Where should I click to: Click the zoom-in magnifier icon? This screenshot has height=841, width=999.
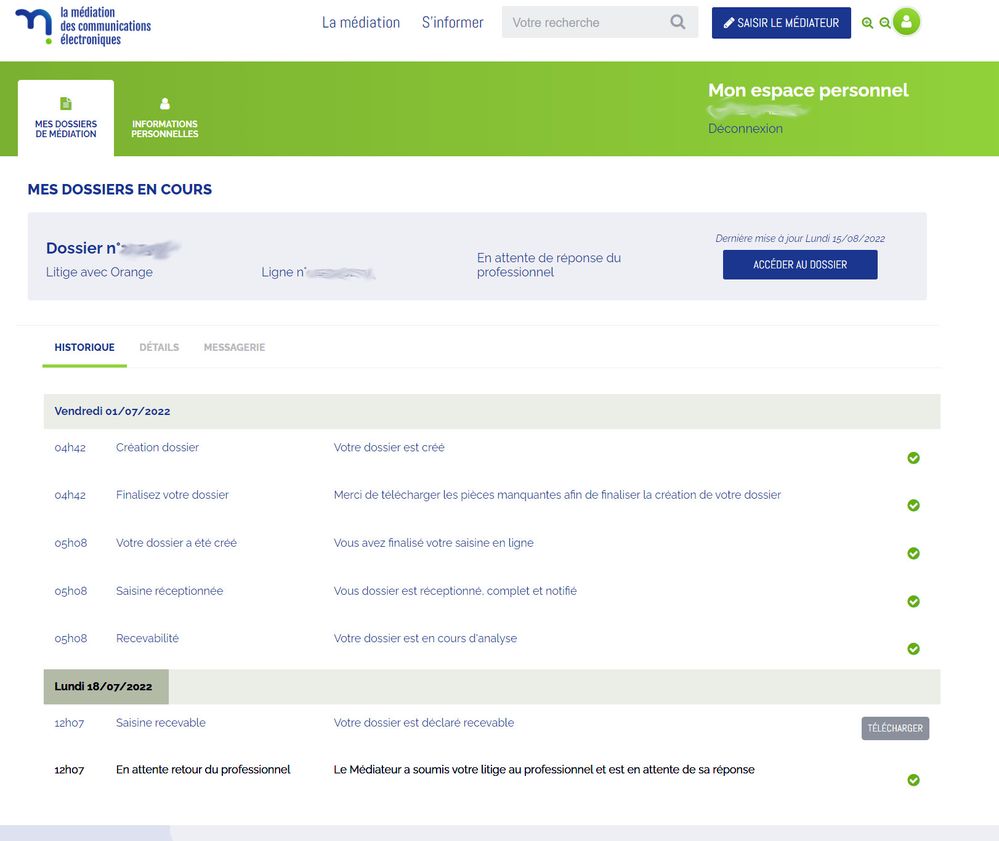867,23
